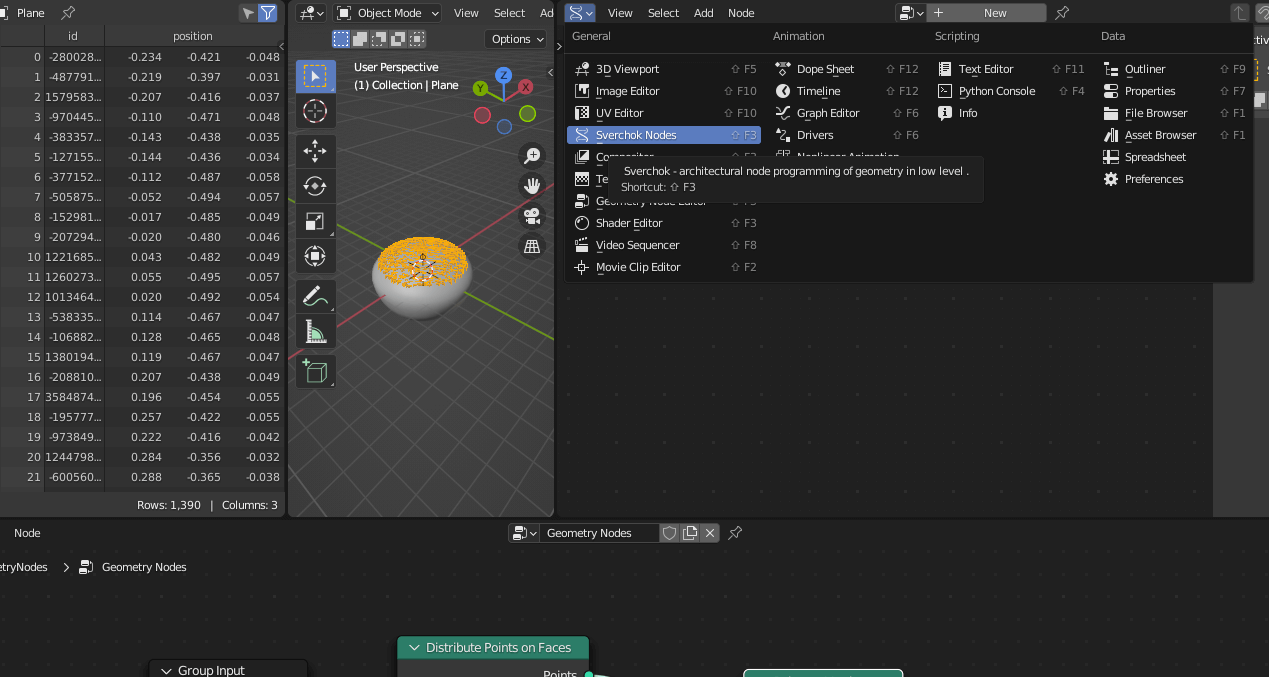Set selection mode to new selection
The image size is (1269, 677).
(341, 39)
